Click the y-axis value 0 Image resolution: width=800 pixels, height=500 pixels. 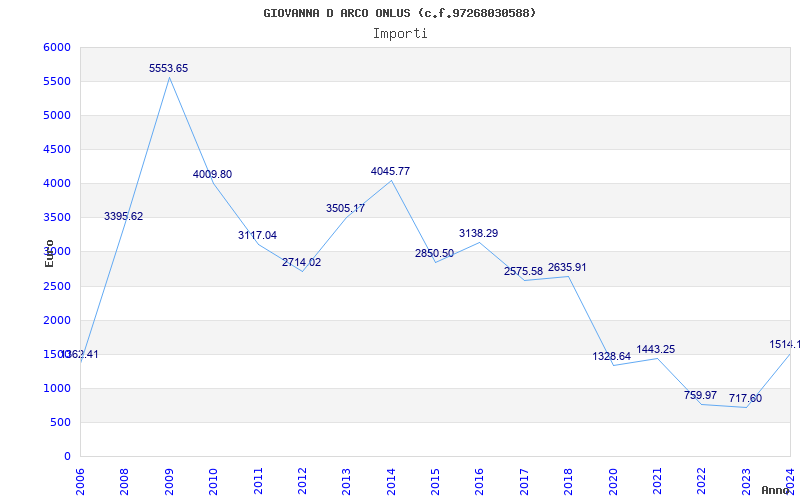coord(67,457)
